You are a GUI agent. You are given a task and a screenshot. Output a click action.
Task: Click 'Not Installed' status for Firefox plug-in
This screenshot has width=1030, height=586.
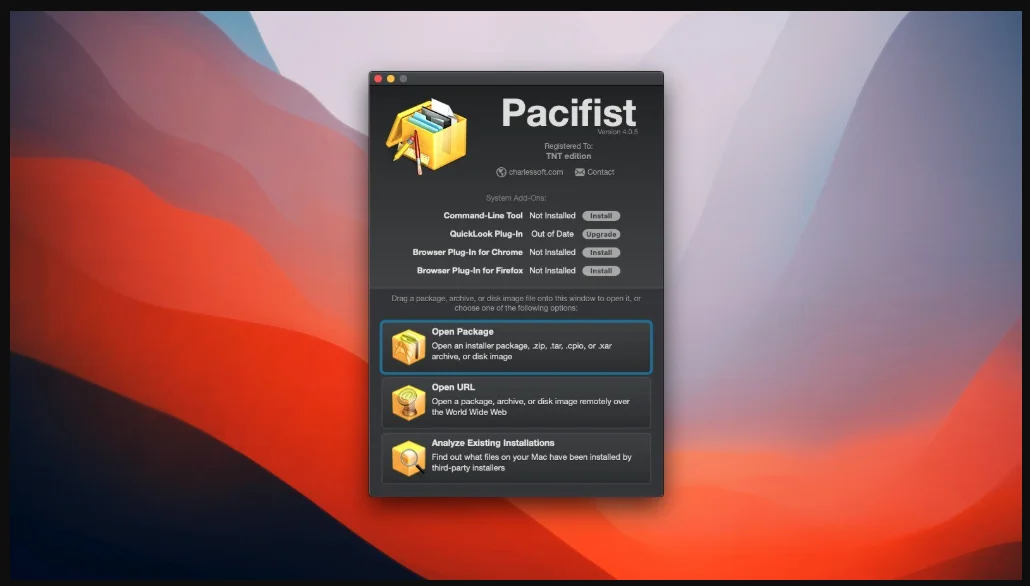tap(552, 271)
